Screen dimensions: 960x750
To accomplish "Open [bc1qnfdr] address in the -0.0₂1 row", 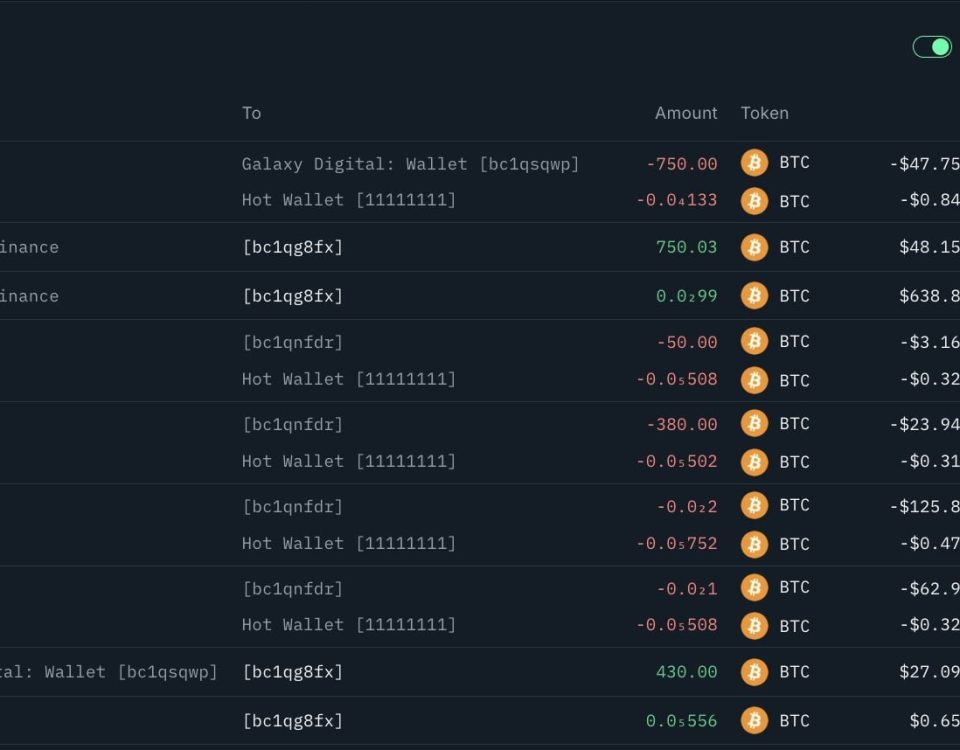I will [x=293, y=589].
